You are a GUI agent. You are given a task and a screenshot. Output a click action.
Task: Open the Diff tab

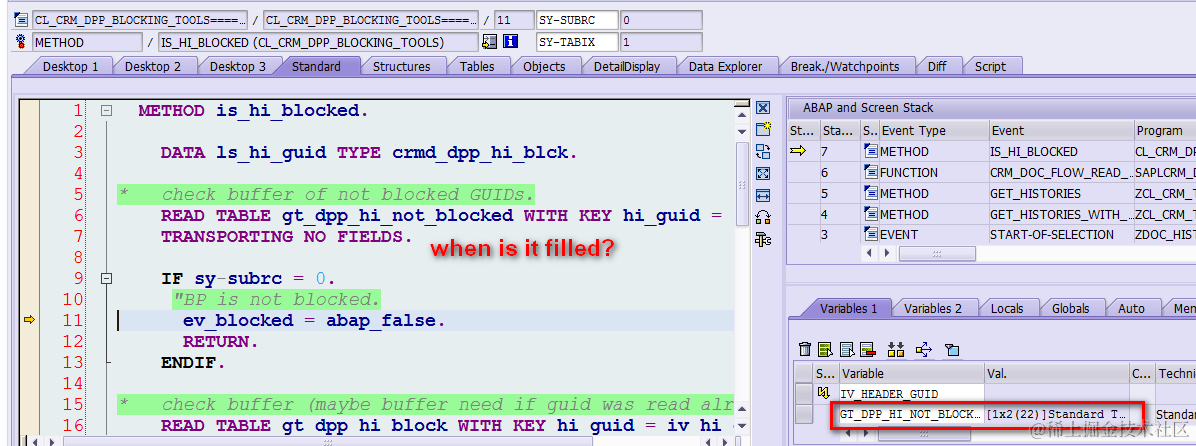coord(937,66)
